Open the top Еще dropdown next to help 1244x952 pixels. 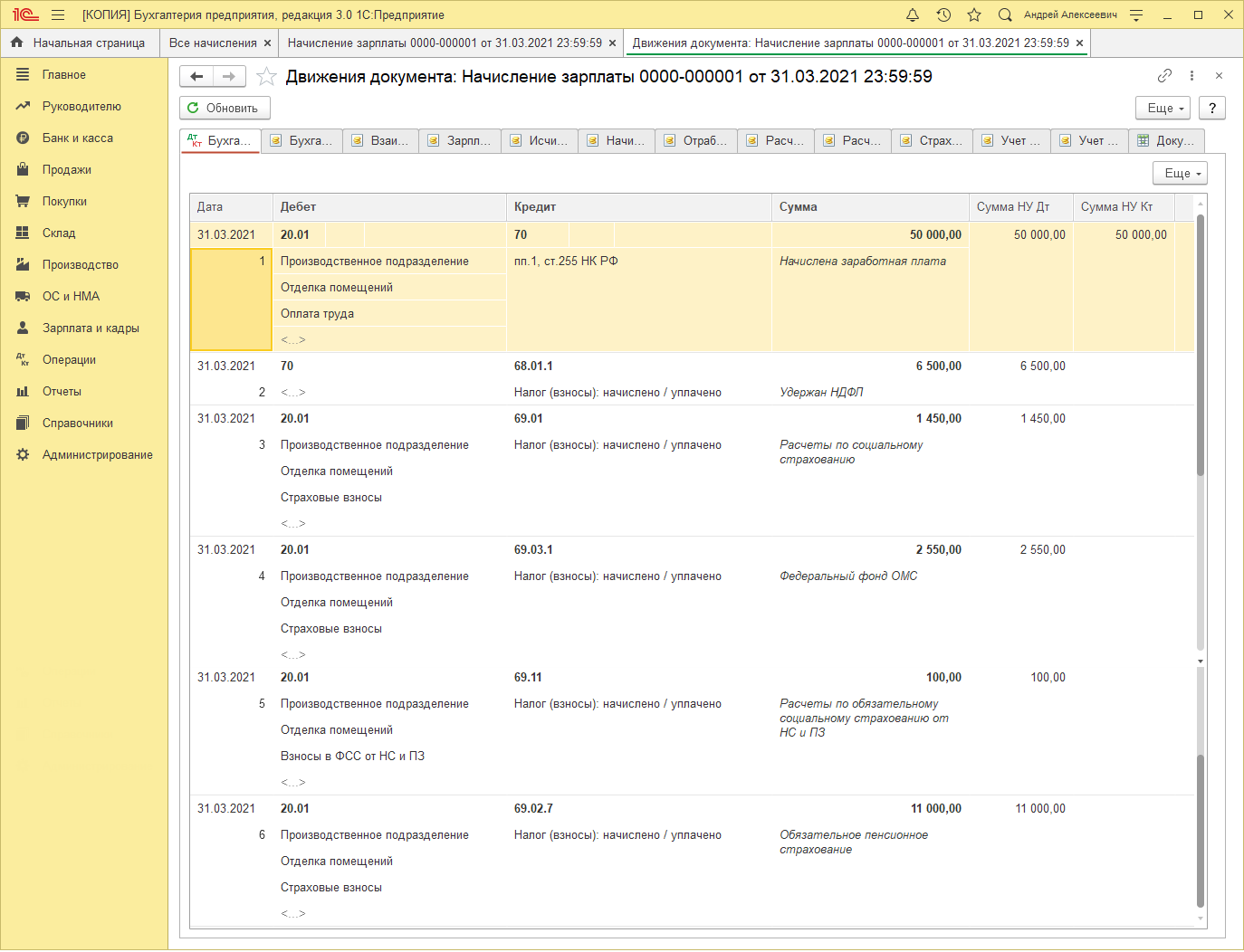1163,108
